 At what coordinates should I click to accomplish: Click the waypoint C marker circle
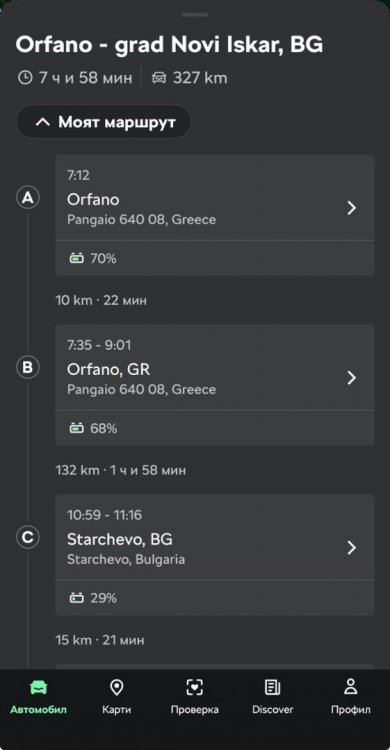click(x=28, y=538)
